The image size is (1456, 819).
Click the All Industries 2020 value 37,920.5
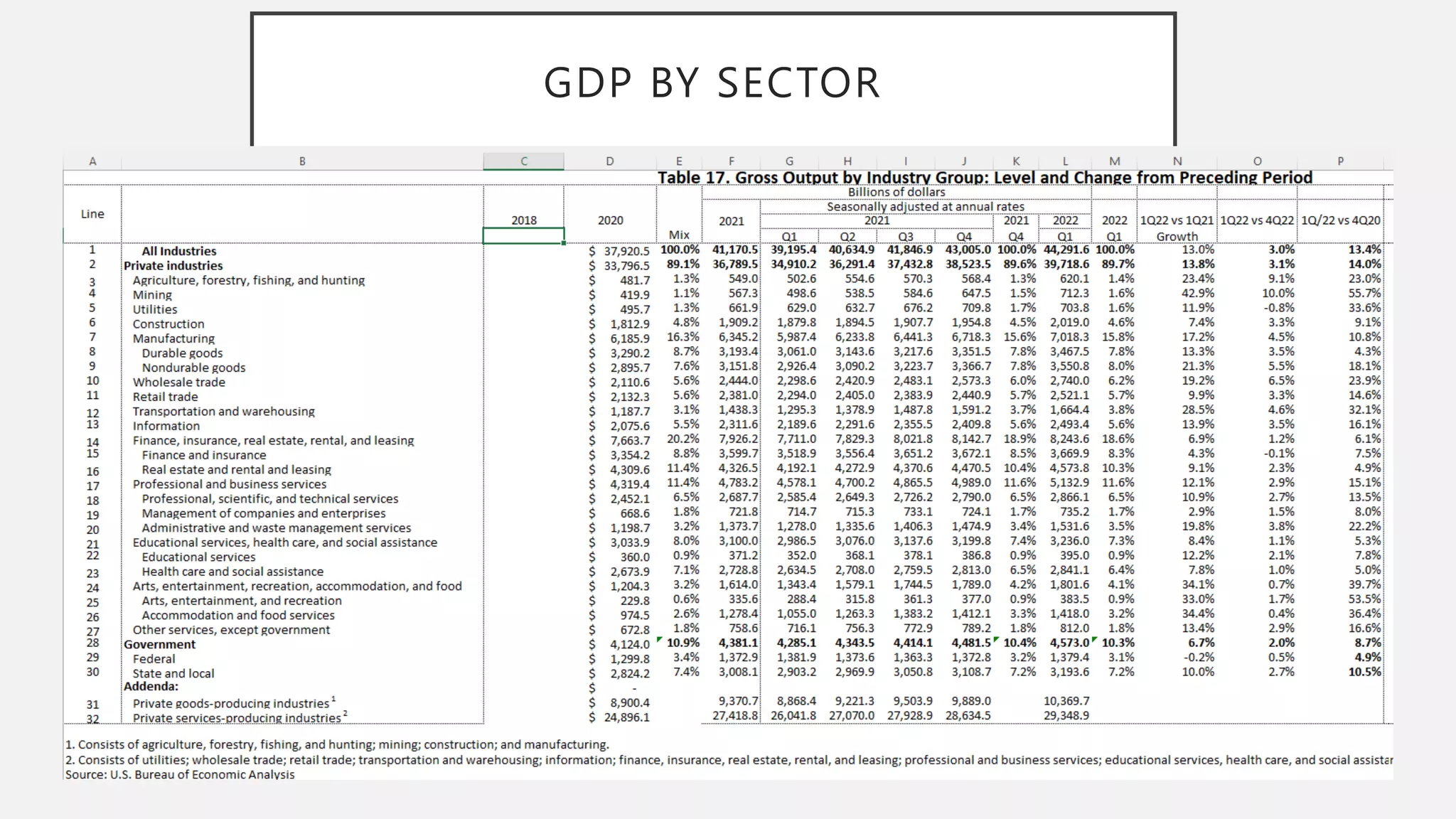[x=627, y=252]
